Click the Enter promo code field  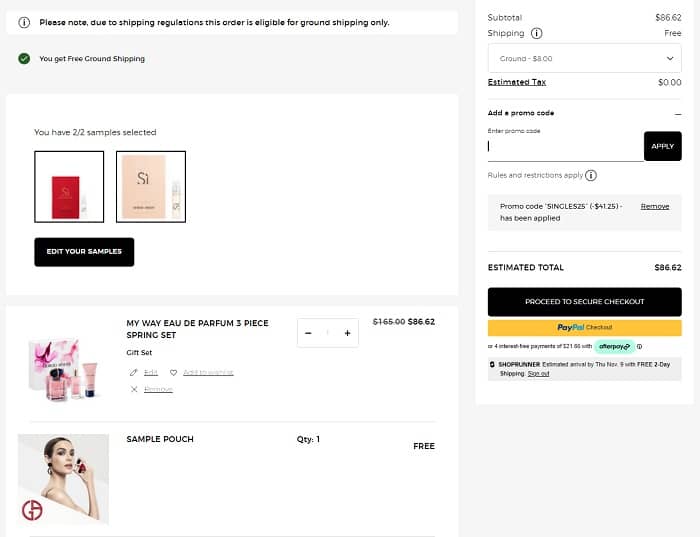point(564,146)
